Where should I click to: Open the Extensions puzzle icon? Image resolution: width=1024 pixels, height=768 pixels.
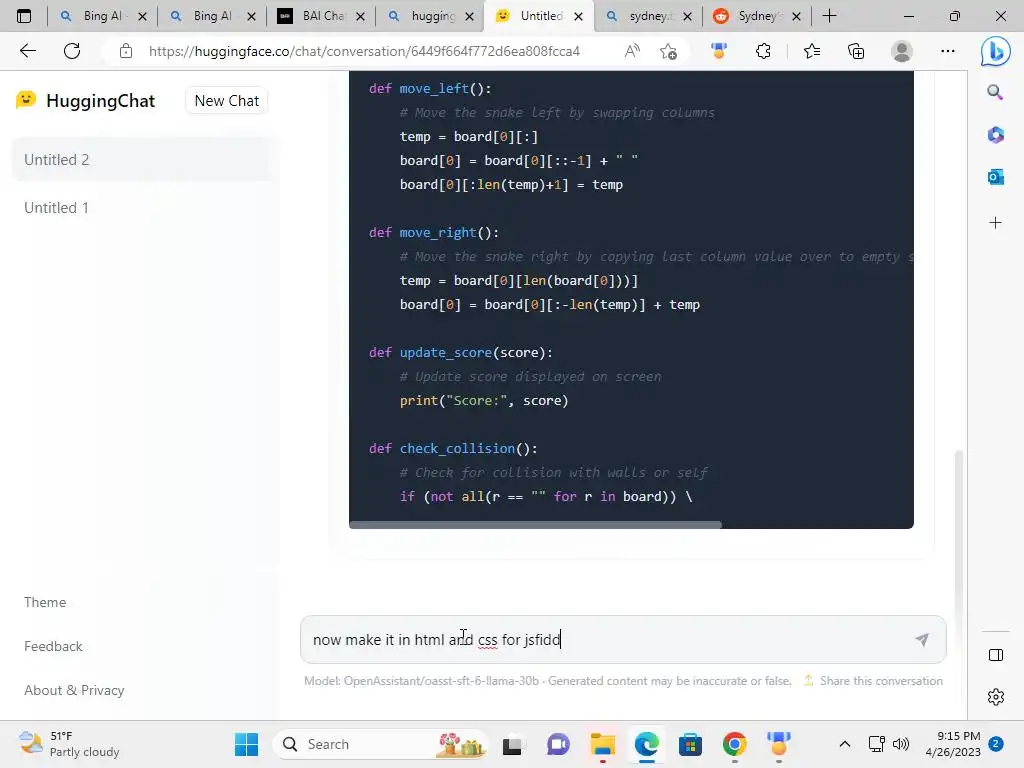(763, 51)
